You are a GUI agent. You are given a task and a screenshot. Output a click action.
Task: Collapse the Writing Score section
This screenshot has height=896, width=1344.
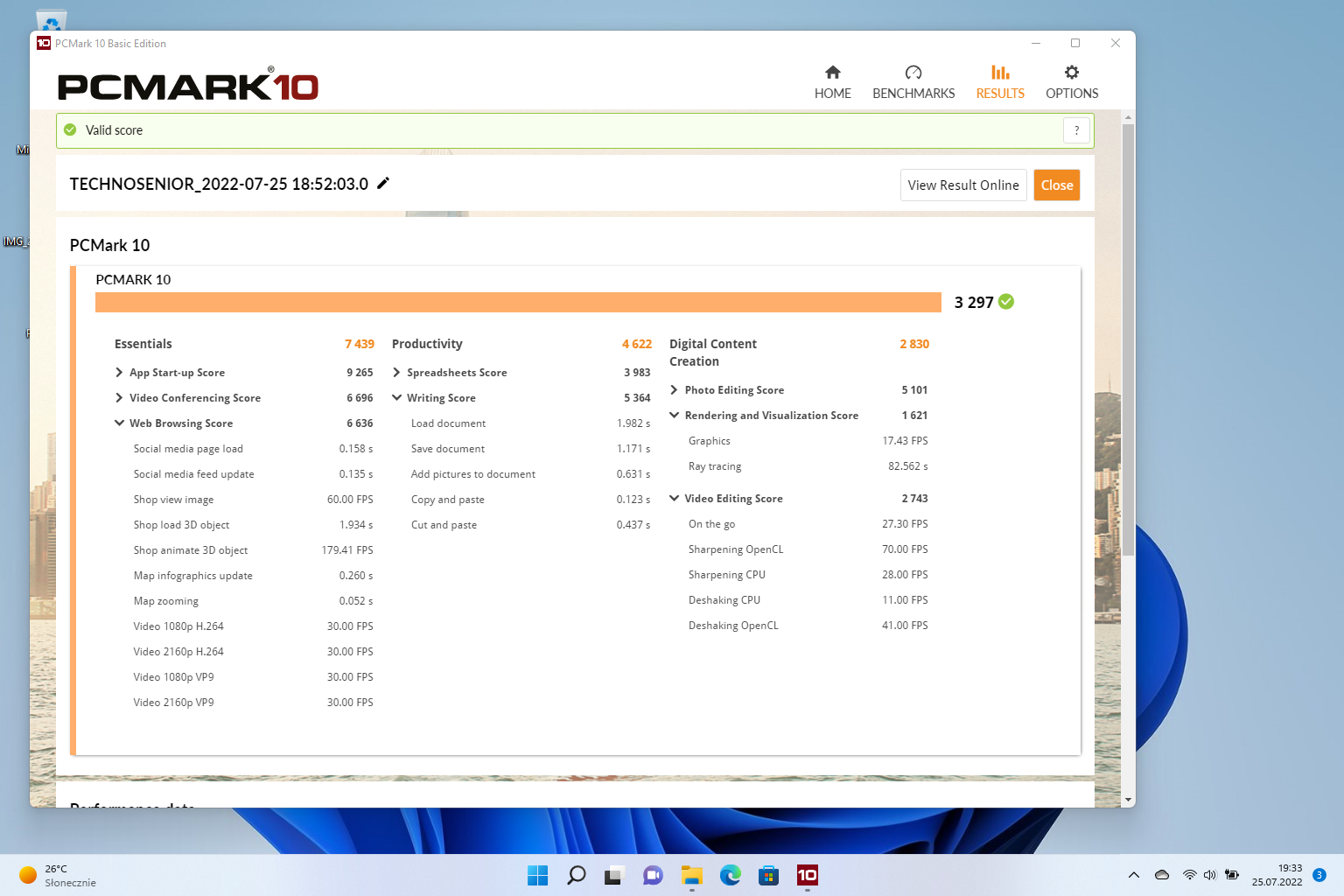(x=396, y=398)
